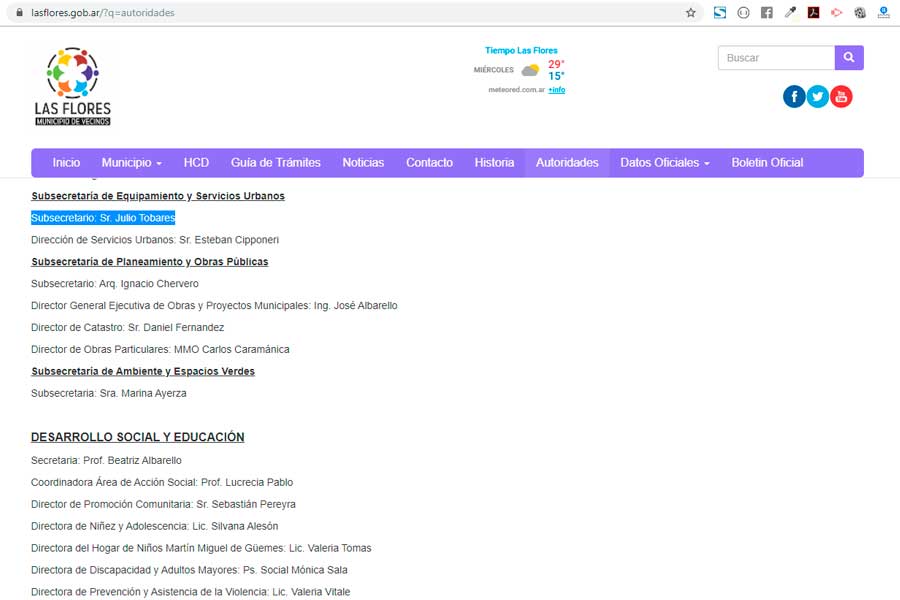The image size is (900, 600).
Task: Click the 29° high temperature value
Action: [556, 64]
